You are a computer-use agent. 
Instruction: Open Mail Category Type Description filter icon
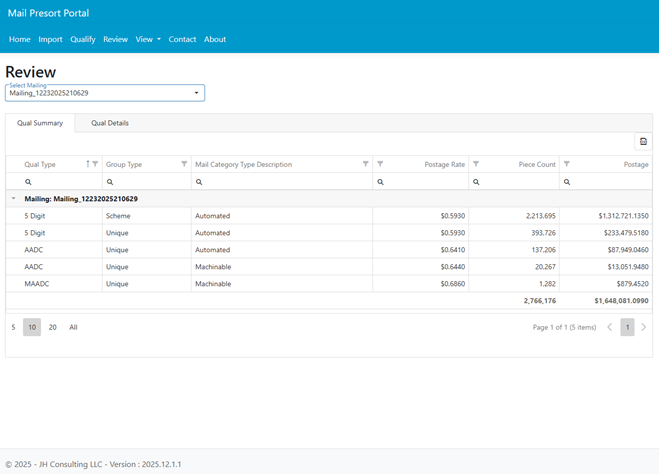point(366,164)
